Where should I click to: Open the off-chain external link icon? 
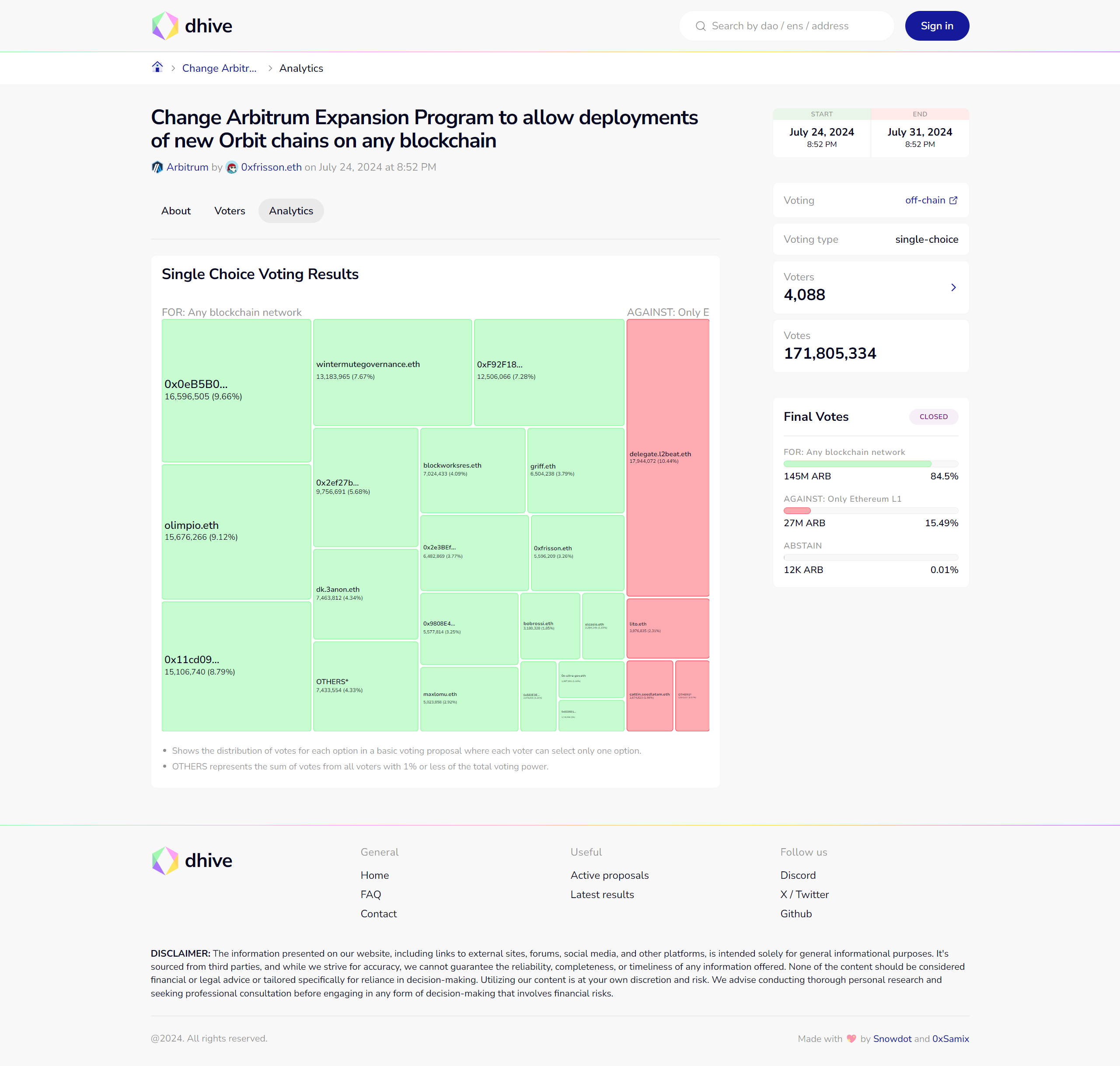pos(953,200)
